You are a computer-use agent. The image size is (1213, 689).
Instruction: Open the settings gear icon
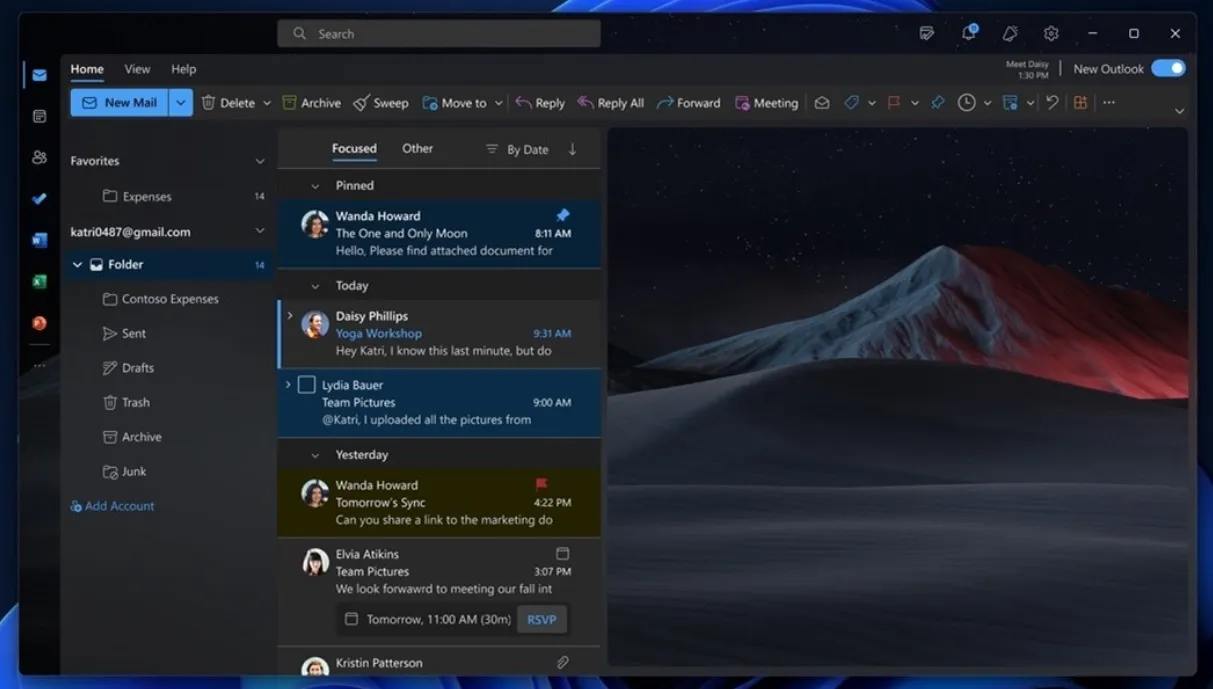pos(1051,33)
